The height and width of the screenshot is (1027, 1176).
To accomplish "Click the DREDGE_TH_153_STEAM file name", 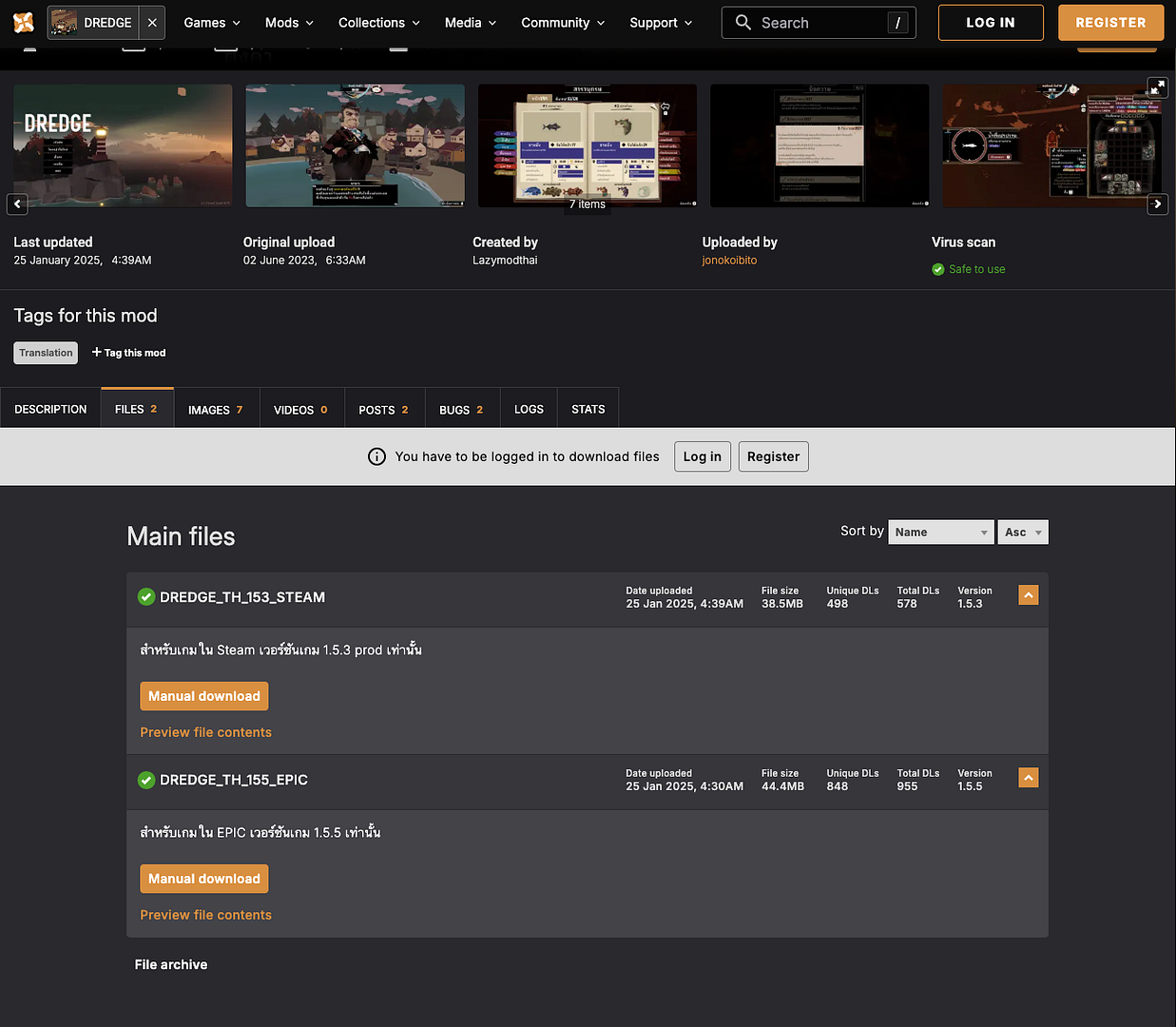I will (242, 597).
